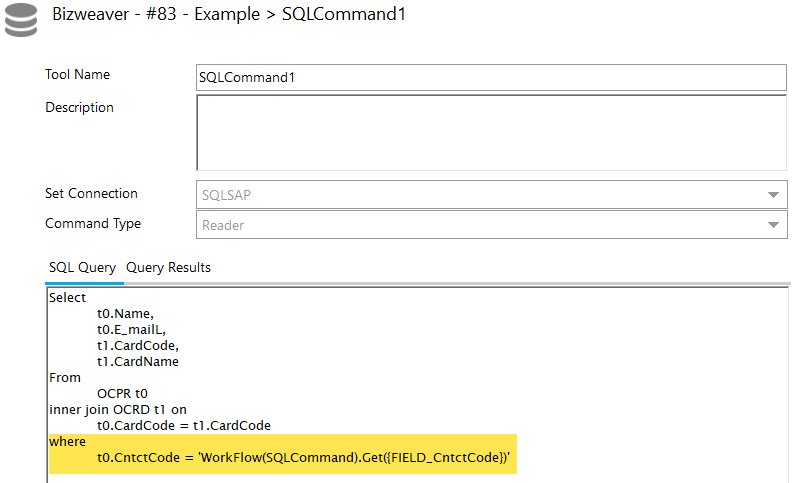
Task: Click the Tool Name input field
Action: tap(491, 78)
